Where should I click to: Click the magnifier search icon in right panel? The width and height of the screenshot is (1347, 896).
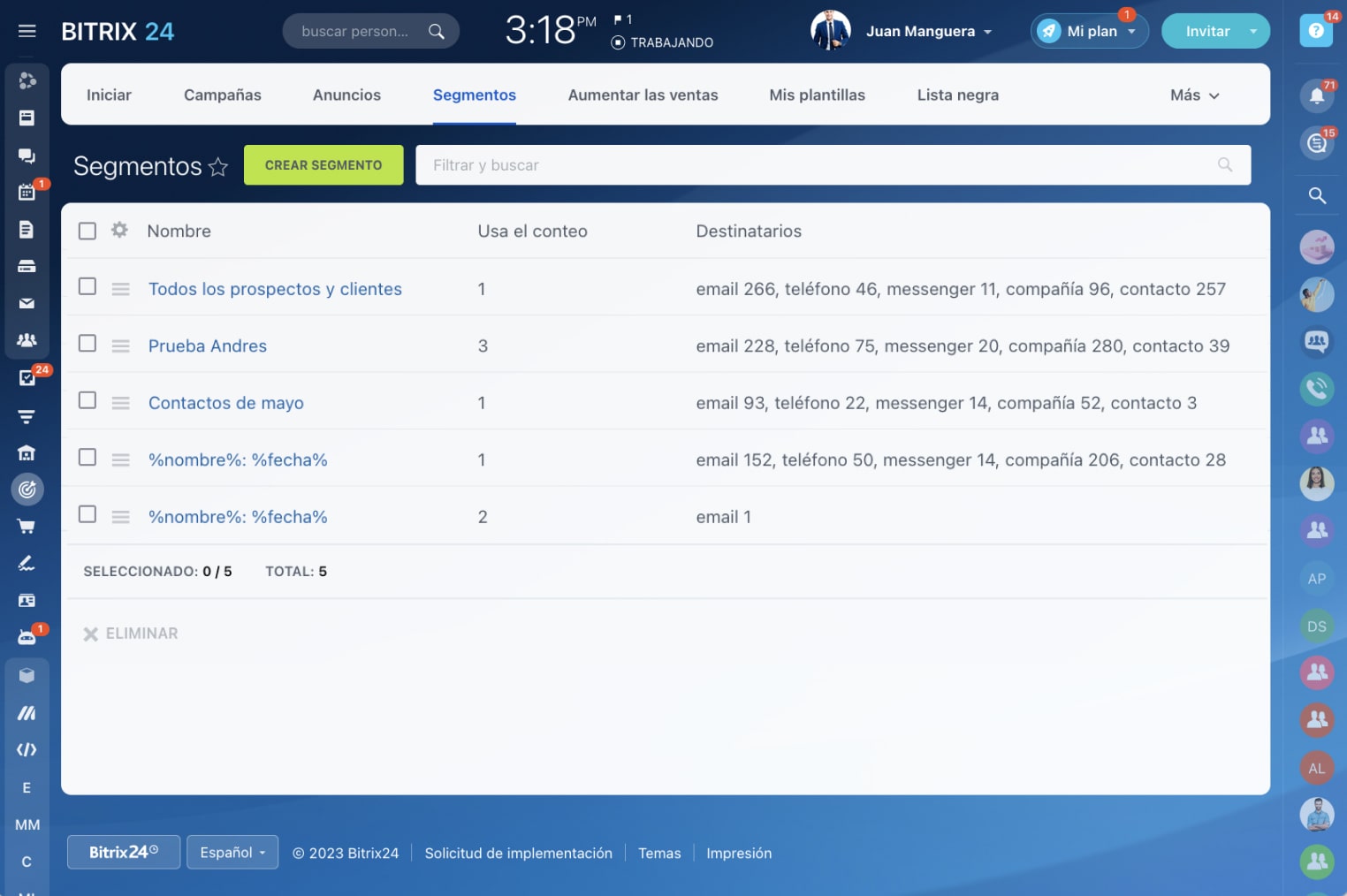1316,195
